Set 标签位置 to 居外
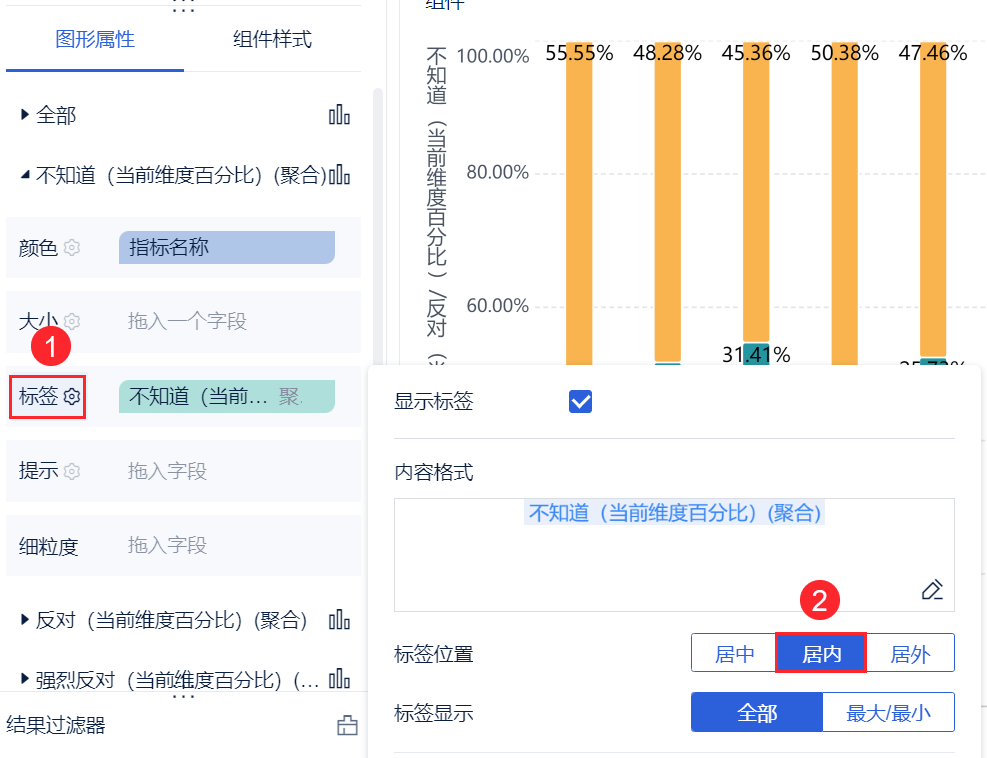987x758 pixels. (910, 654)
